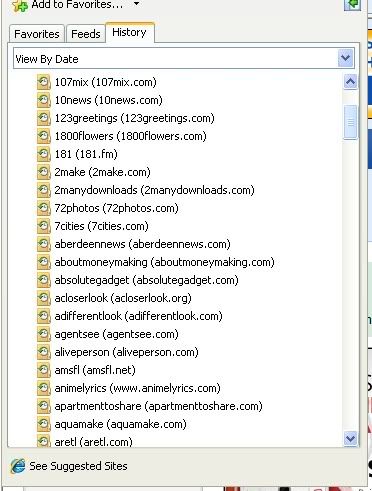The height and width of the screenshot is (491, 372).
Task: Click the history icon beside acloserlook
Action: pos(43,298)
